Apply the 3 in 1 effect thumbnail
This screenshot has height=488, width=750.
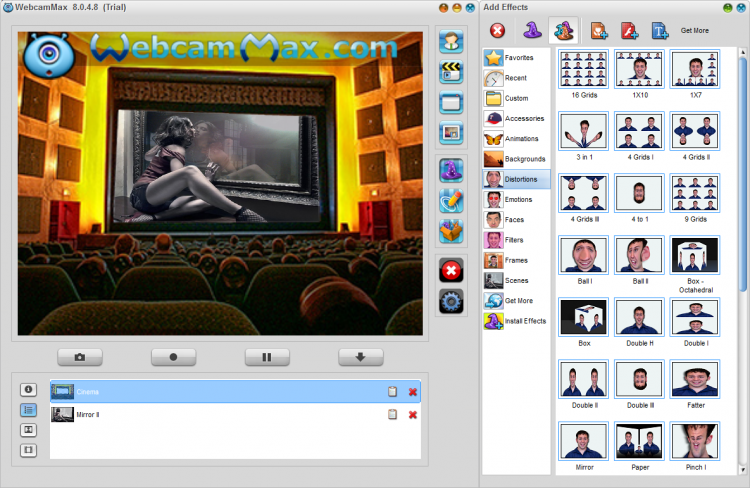point(584,131)
